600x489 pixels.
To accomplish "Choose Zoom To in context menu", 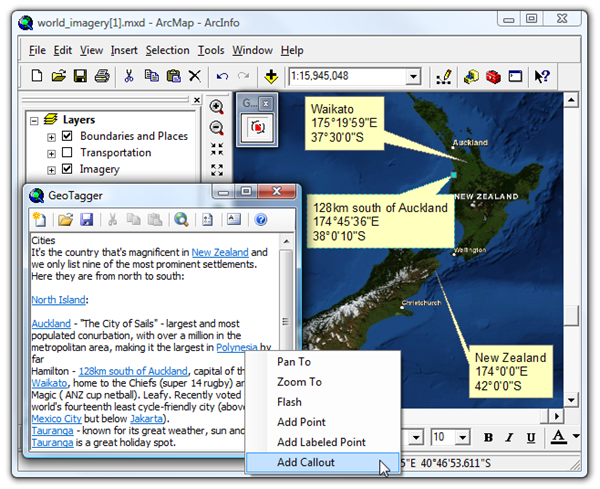I will (322, 382).
